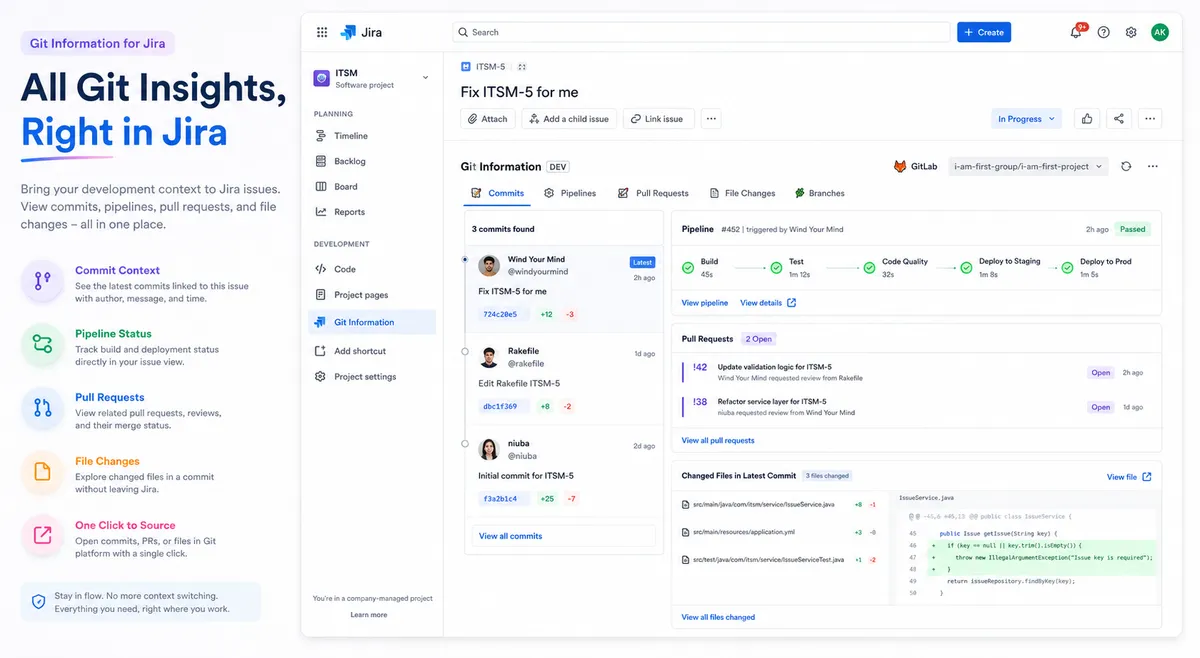The height and width of the screenshot is (658, 1200).
Task: Click the Commit Context feature icon
Action: point(42,281)
